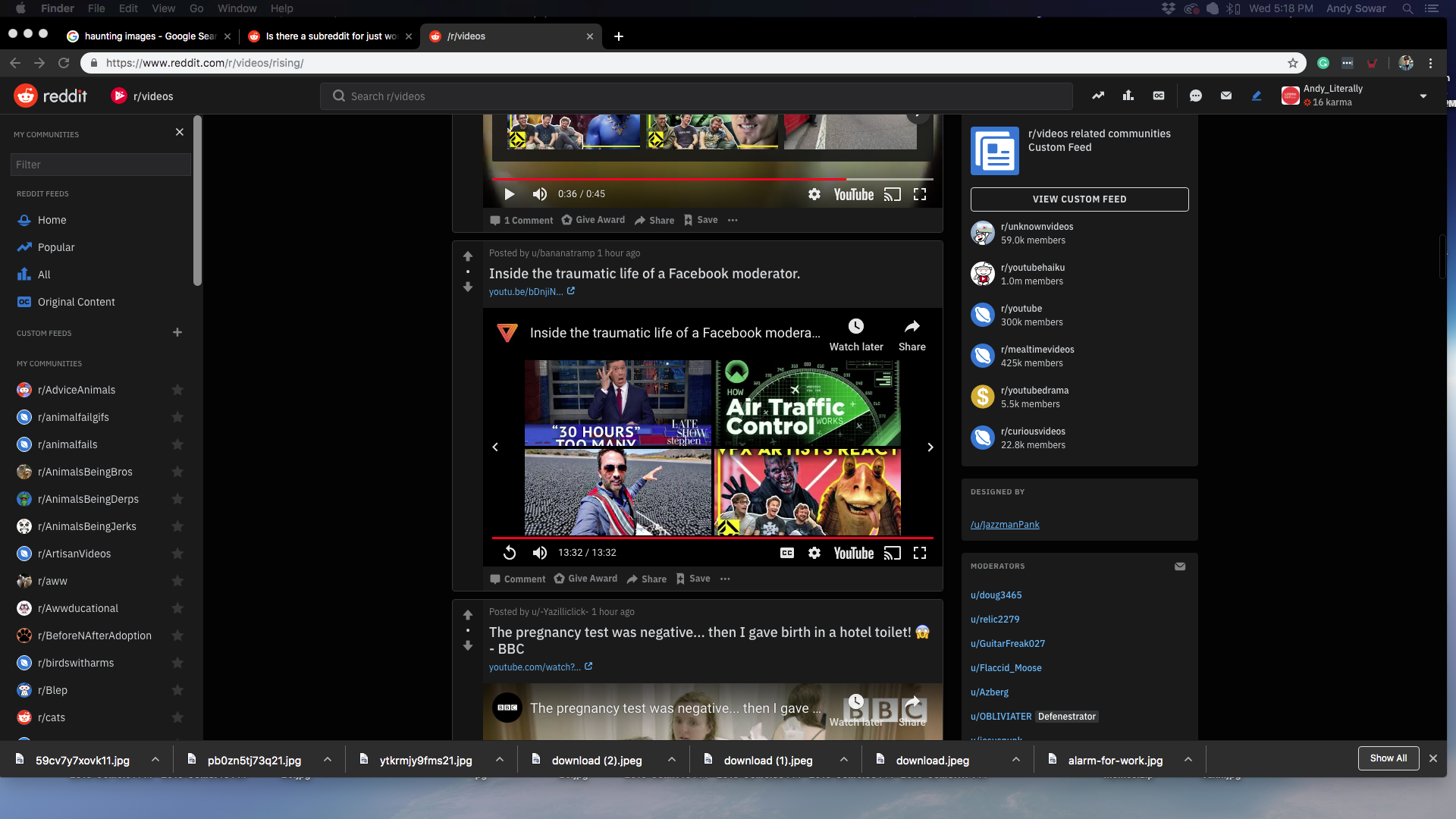
Task: Expand options for alarm-for-work.jpg download
Action: 1188,759
